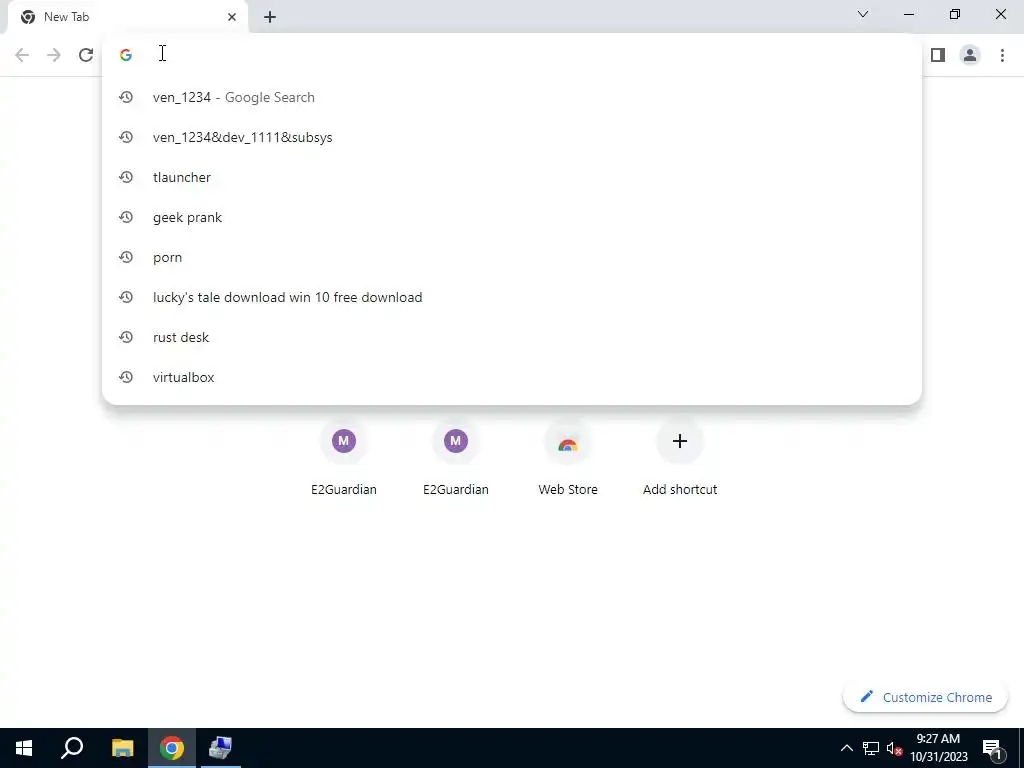Open the network status tray icon

(x=871, y=748)
